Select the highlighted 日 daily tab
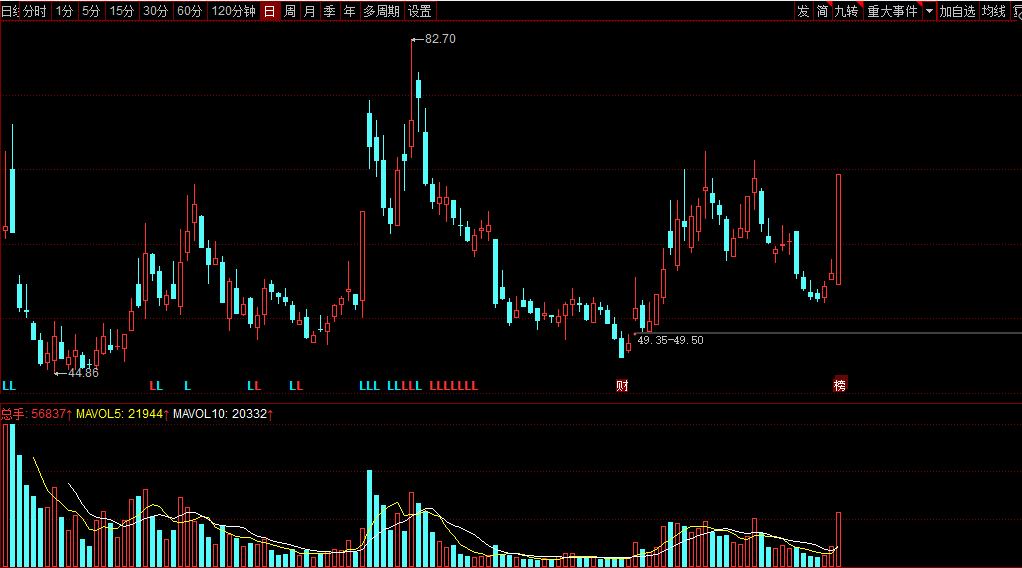 (x=270, y=11)
